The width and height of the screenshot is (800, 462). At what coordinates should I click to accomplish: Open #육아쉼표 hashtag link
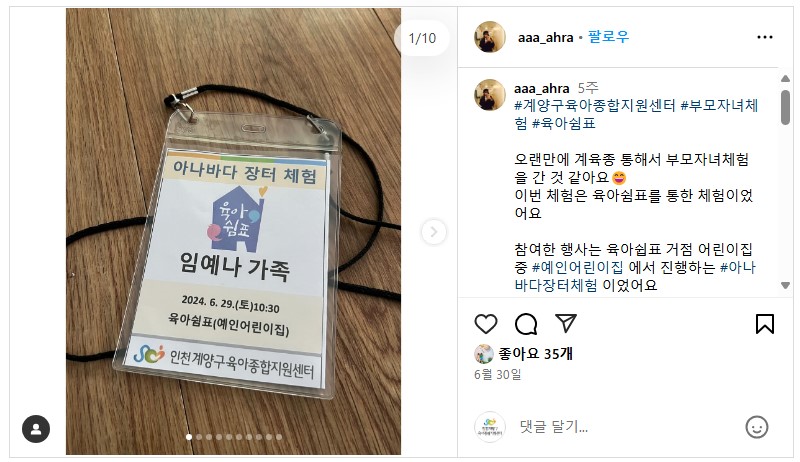click(x=564, y=123)
